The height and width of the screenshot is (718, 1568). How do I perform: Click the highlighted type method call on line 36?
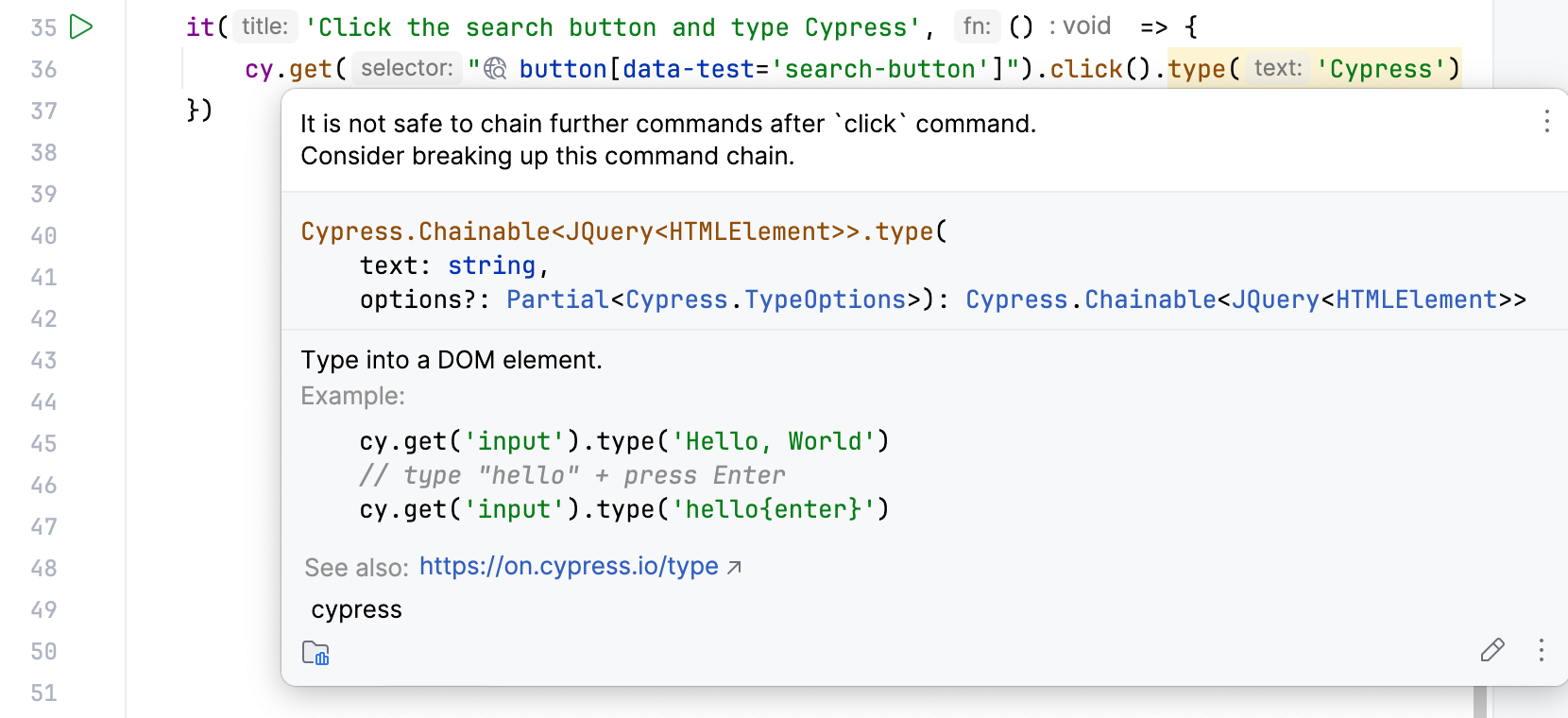pyautogui.click(x=1196, y=69)
